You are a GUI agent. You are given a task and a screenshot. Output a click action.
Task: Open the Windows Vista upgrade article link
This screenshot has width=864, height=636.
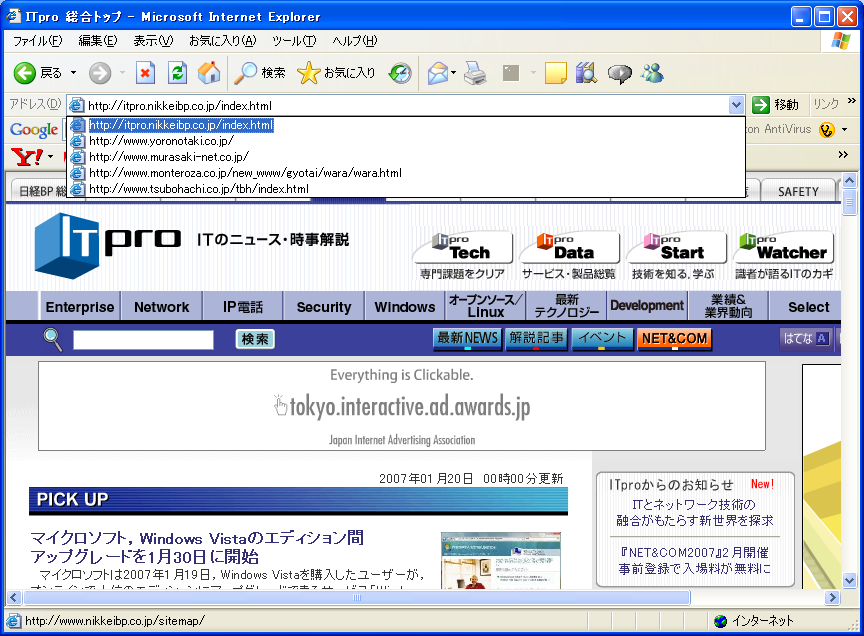click(197, 547)
